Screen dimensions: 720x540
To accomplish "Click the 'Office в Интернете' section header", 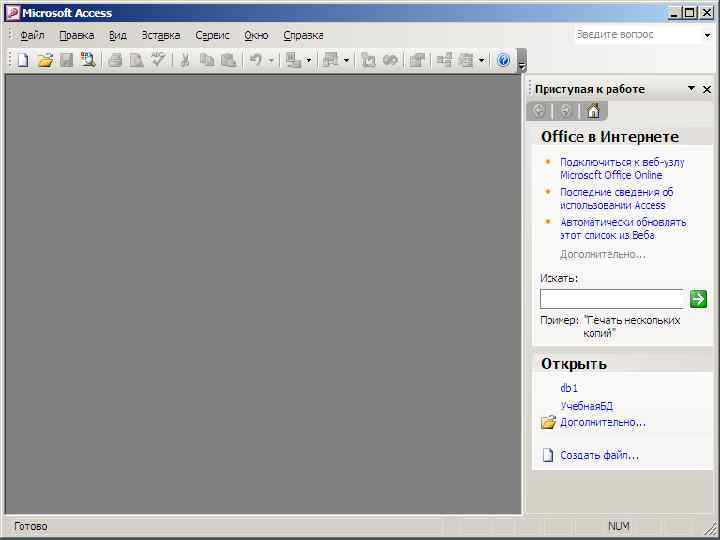I will (609, 137).
